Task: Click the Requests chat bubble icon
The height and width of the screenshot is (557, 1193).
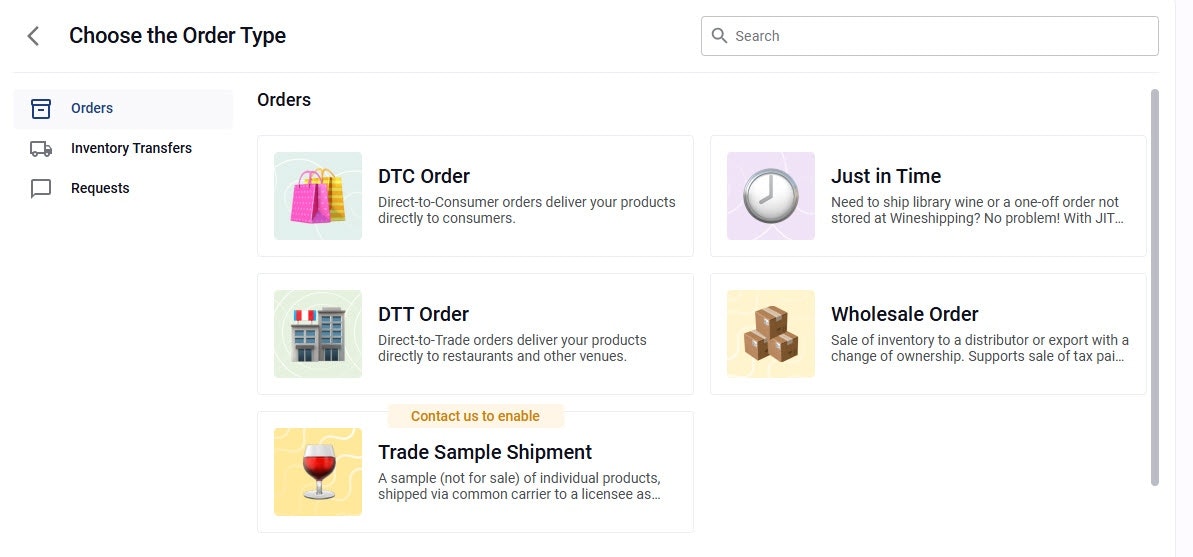Action: 41,189
